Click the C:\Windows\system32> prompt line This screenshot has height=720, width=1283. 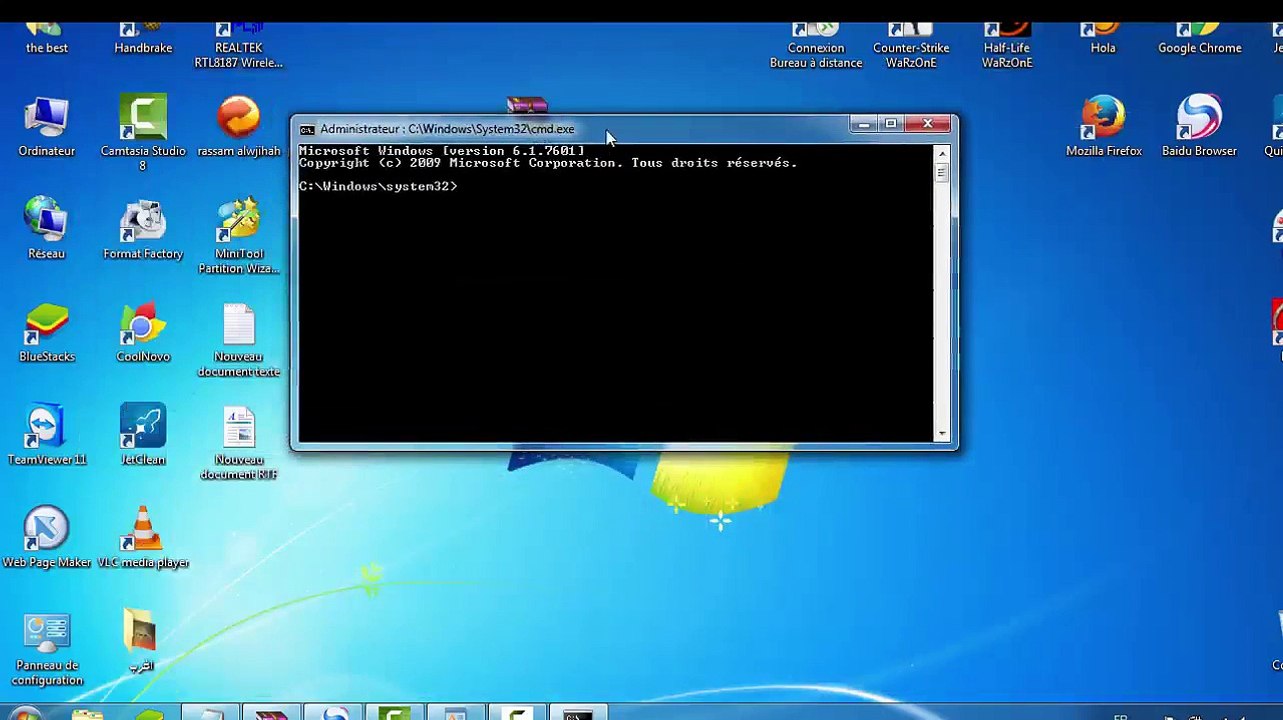378,187
